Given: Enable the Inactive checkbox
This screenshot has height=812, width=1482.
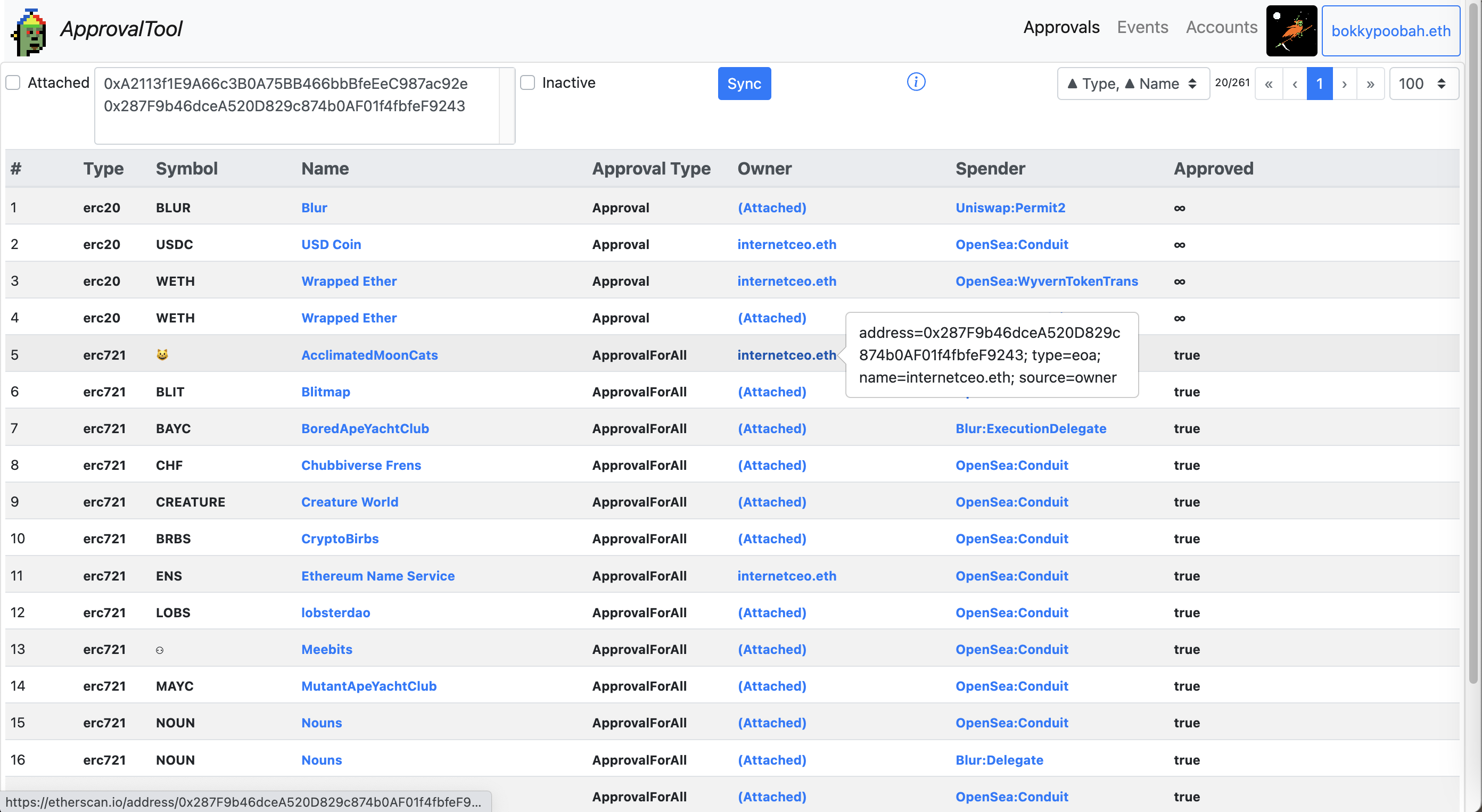Looking at the screenshot, I should (x=528, y=83).
